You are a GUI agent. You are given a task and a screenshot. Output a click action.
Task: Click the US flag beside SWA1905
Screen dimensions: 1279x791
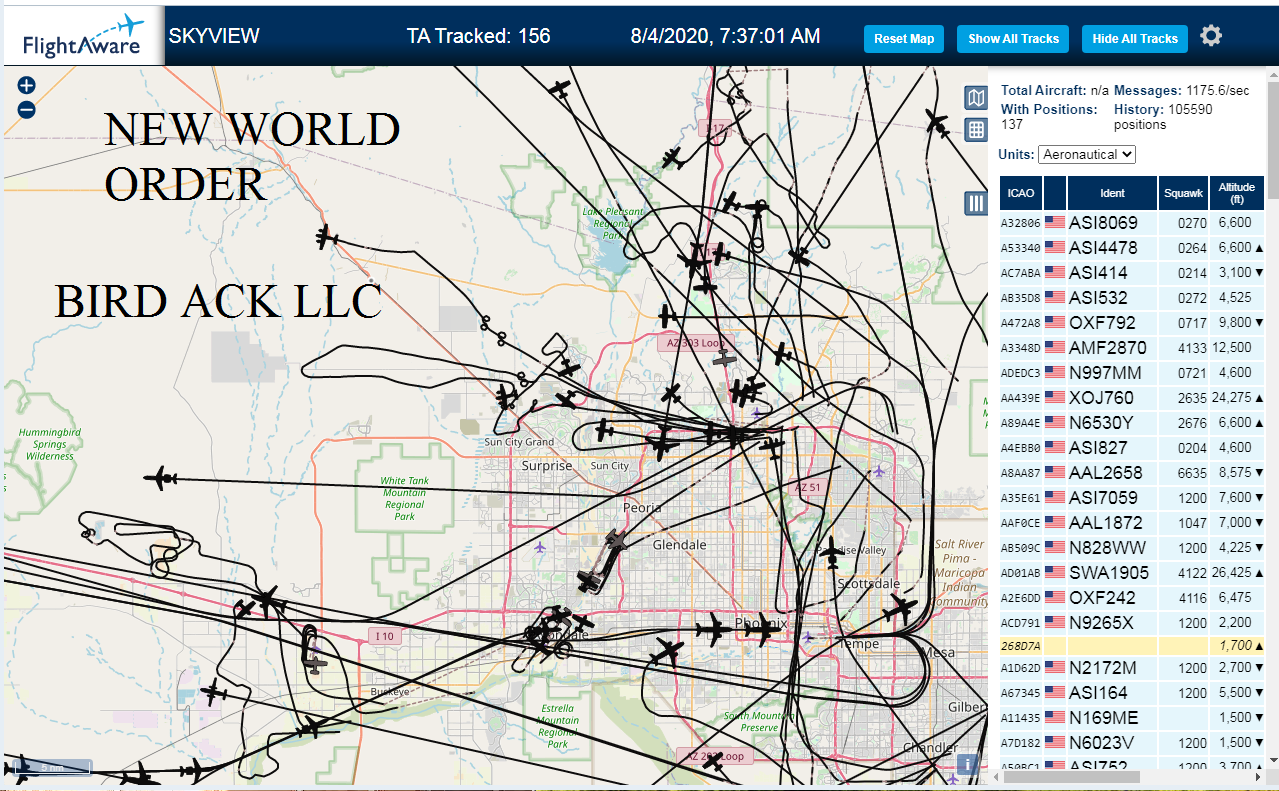click(x=1055, y=573)
